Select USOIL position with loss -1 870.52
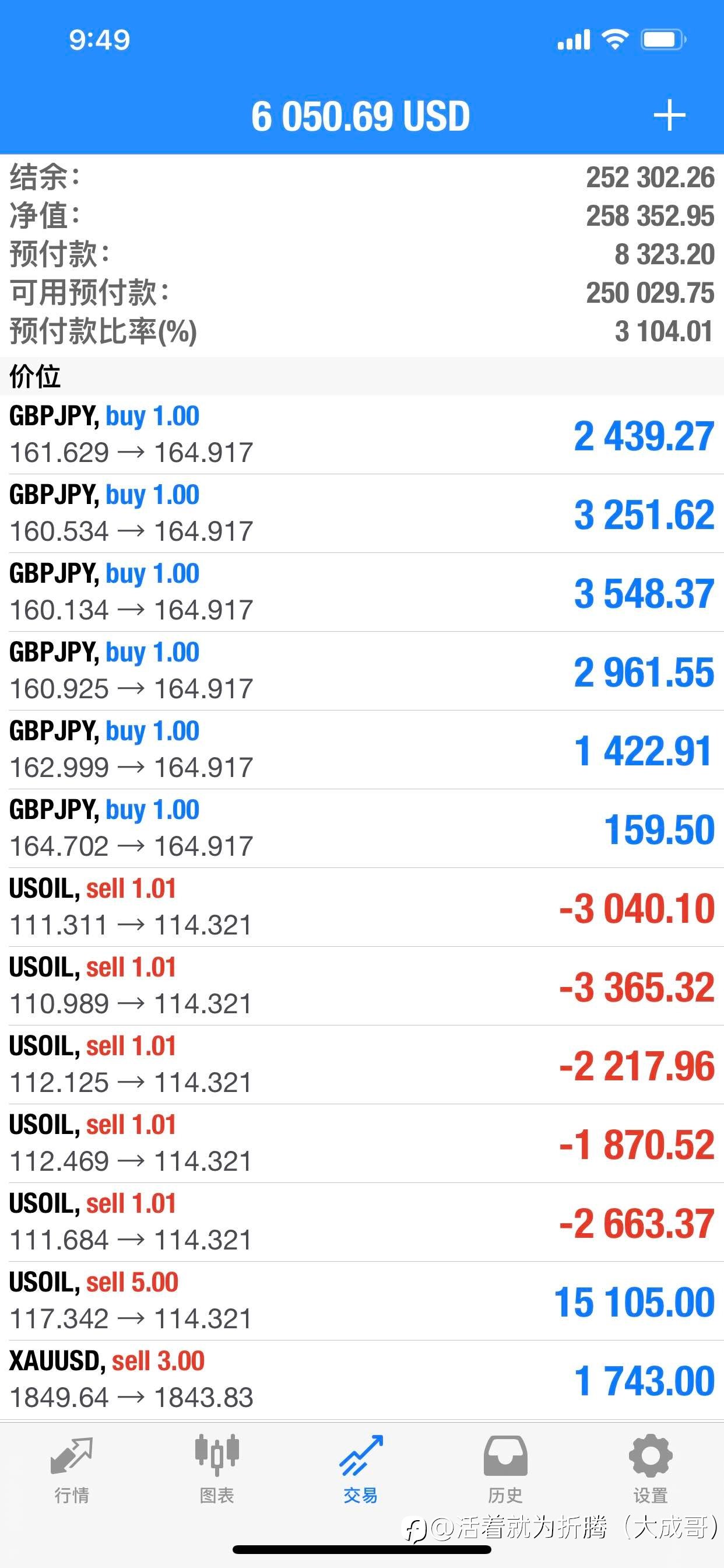Viewport: 724px width, 1568px height. (x=362, y=1143)
